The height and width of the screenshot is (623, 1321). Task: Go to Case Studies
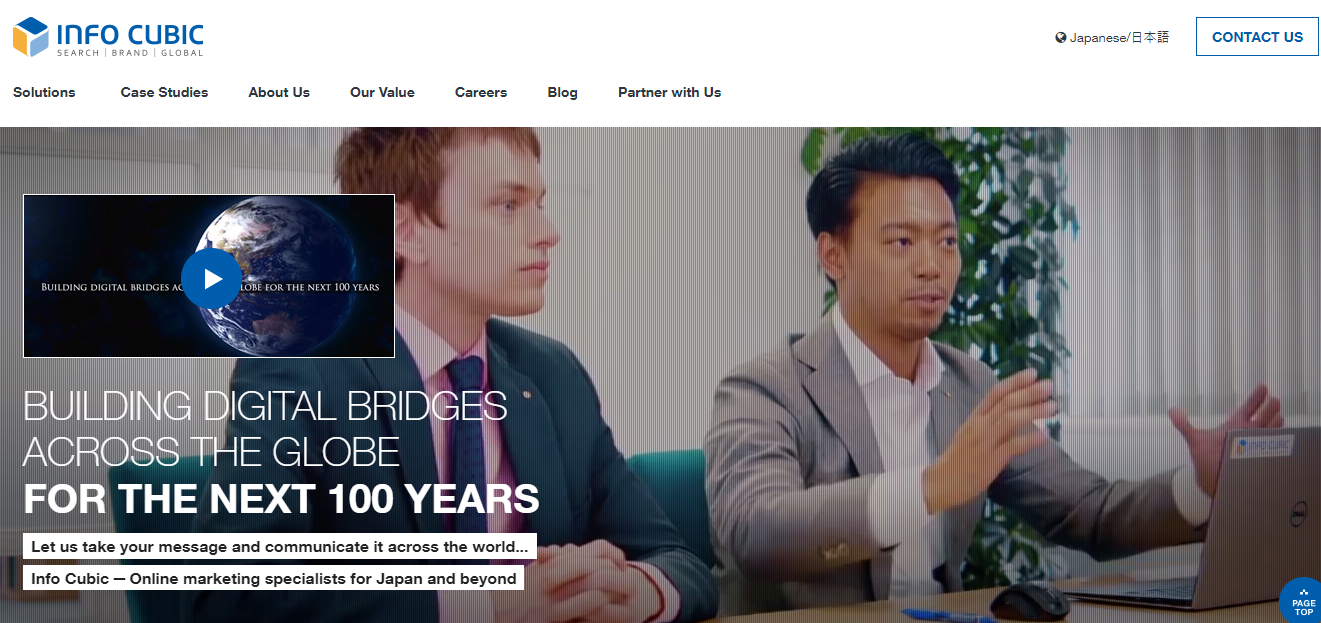[164, 92]
